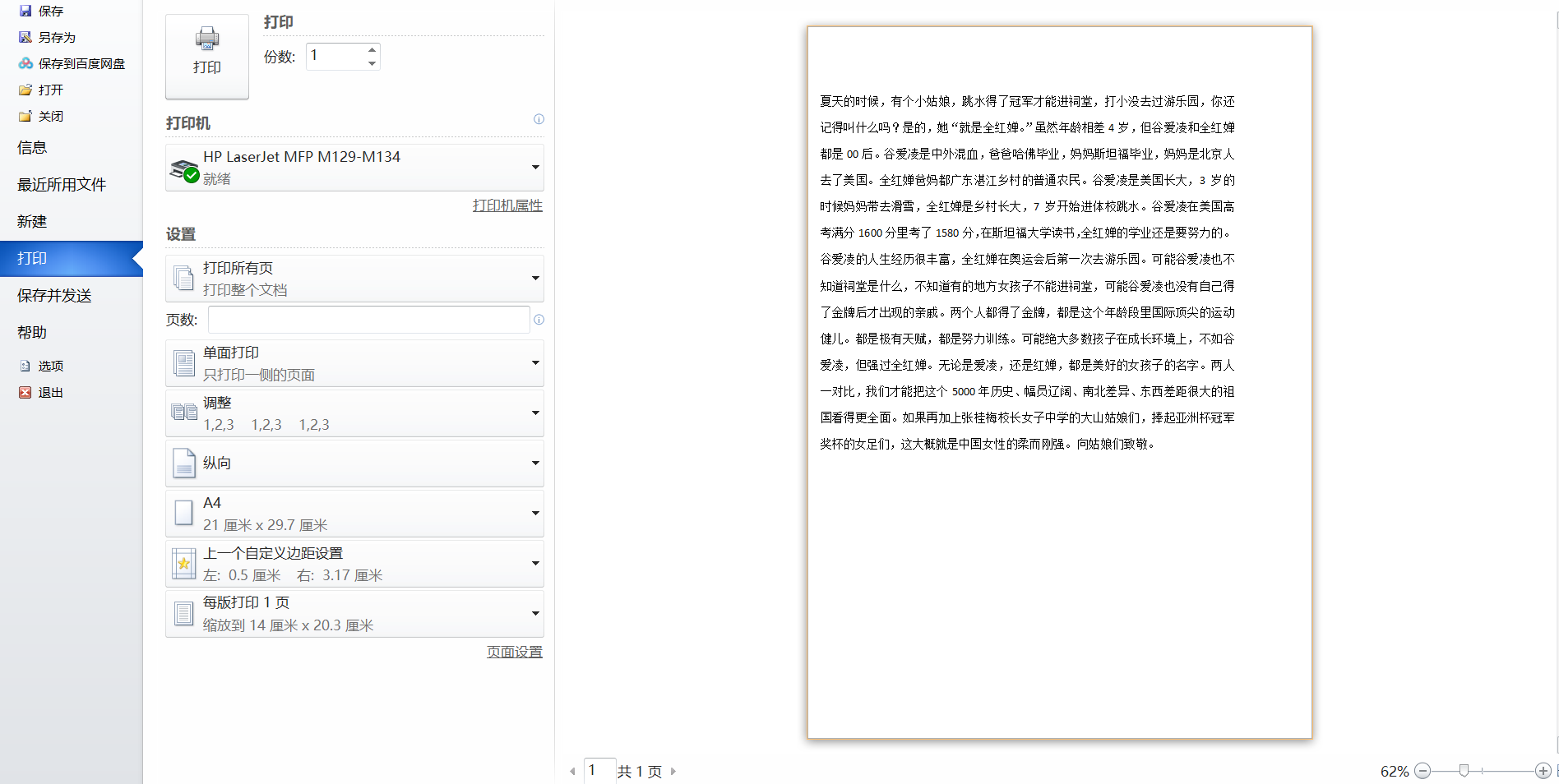
Task: Select the 打印 (Print) tab in sidebar
Action: coord(72,259)
